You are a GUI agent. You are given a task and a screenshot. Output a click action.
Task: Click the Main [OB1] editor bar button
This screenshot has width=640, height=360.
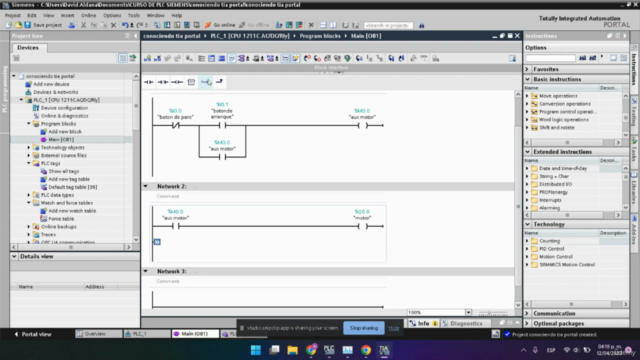tap(195, 334)
